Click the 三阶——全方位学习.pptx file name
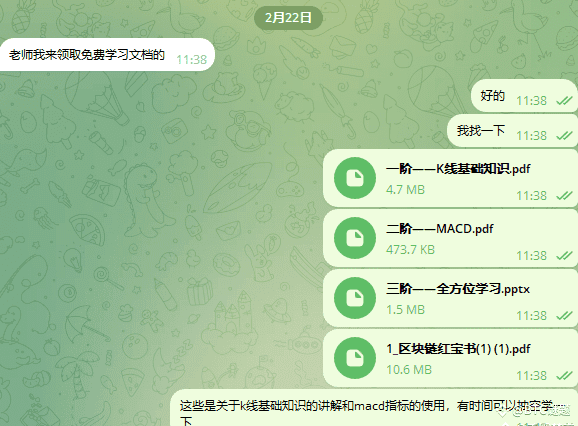 [458, 289]
